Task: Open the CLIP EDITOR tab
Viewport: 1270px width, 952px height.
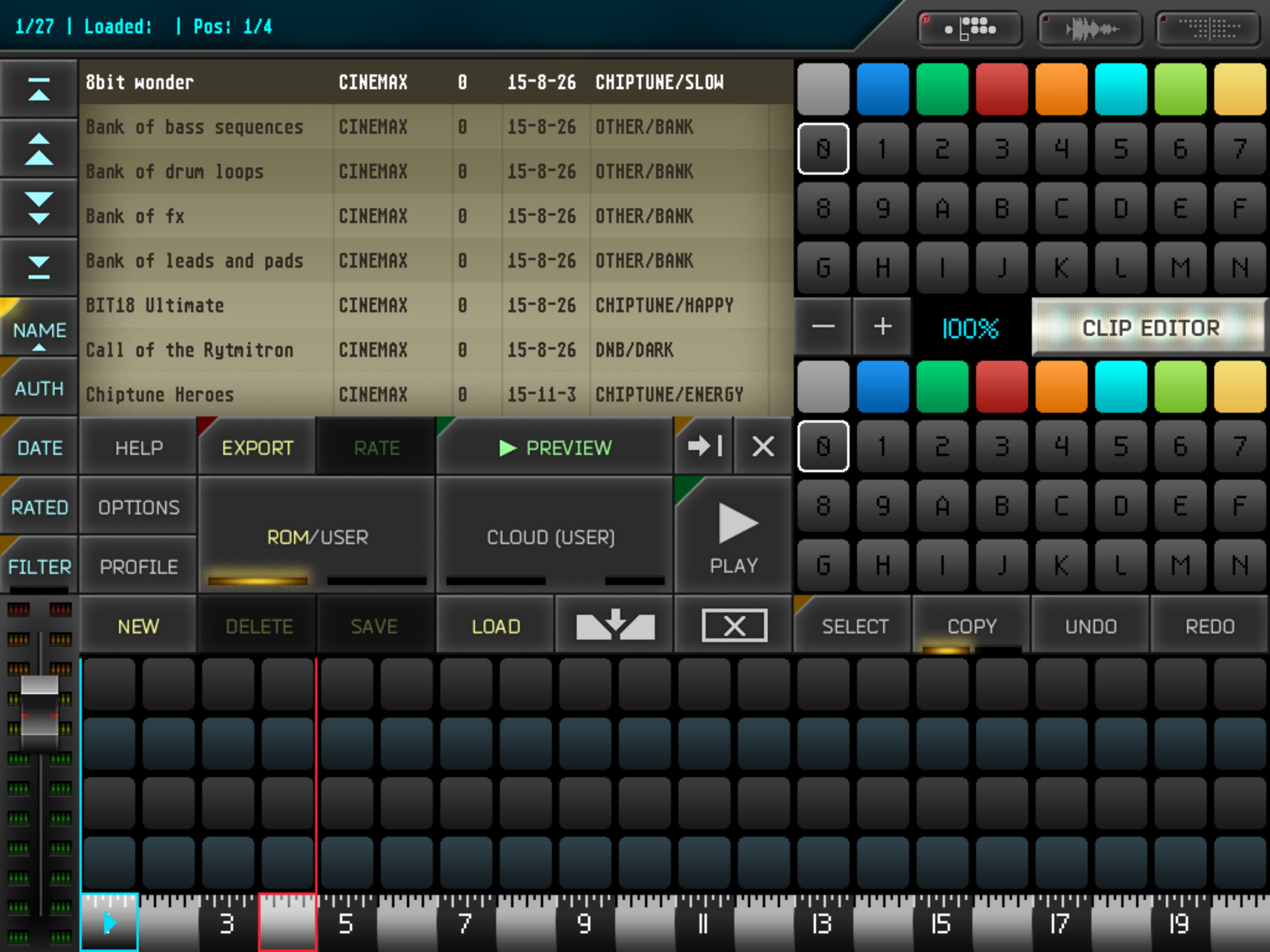Action: coord(1150,327)
